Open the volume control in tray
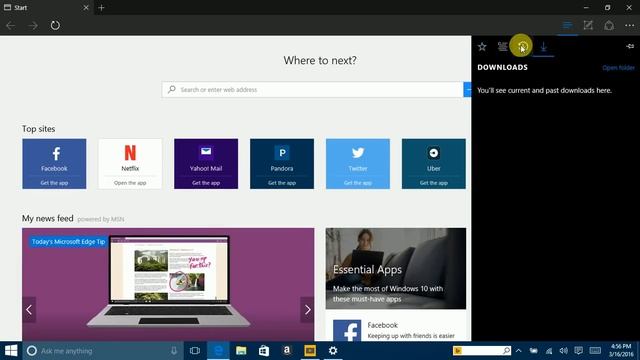This screenshot has height=360, width=640. [564, 351]
